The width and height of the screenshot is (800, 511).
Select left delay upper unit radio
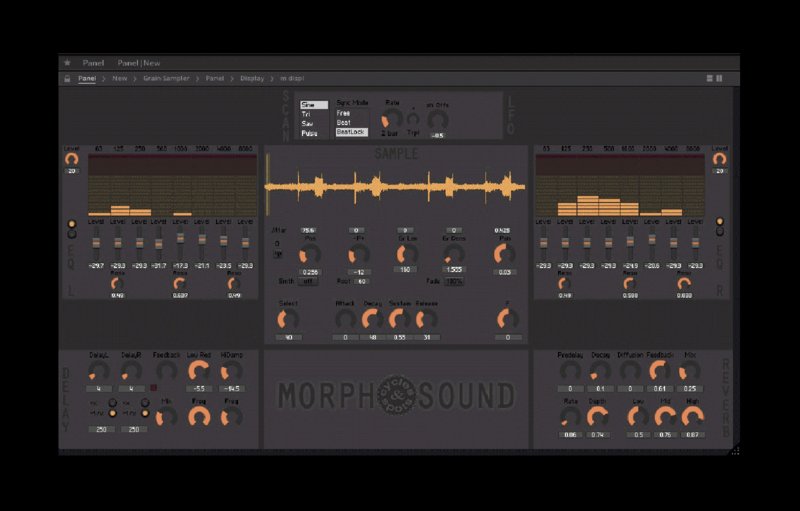point(113,403)
